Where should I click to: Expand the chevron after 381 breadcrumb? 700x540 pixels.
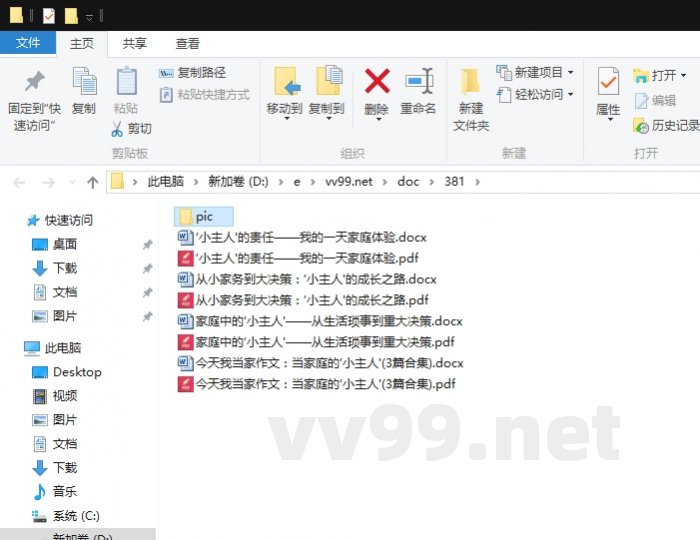[x=478, y=182]
